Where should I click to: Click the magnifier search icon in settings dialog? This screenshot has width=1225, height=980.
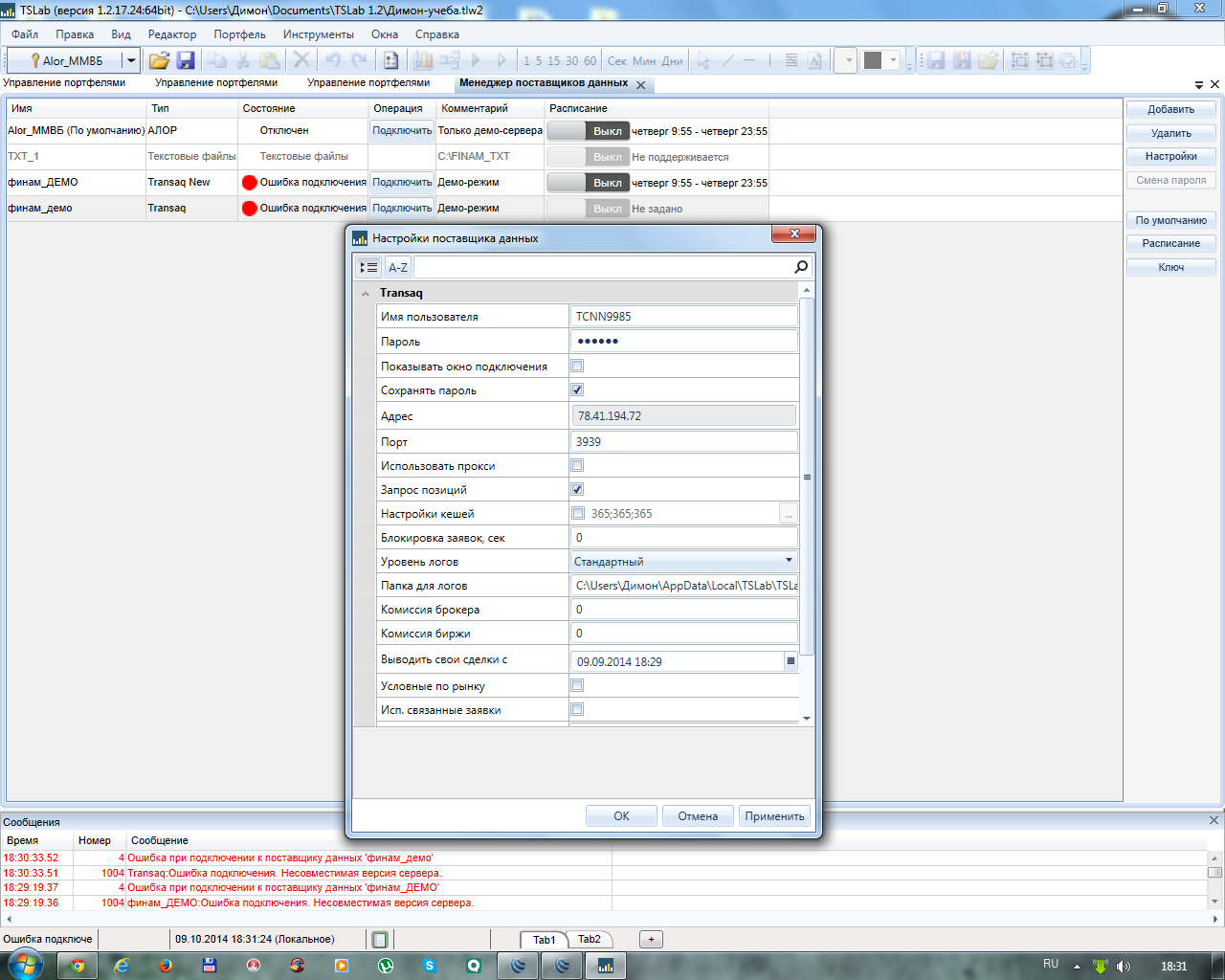[801, 267]
